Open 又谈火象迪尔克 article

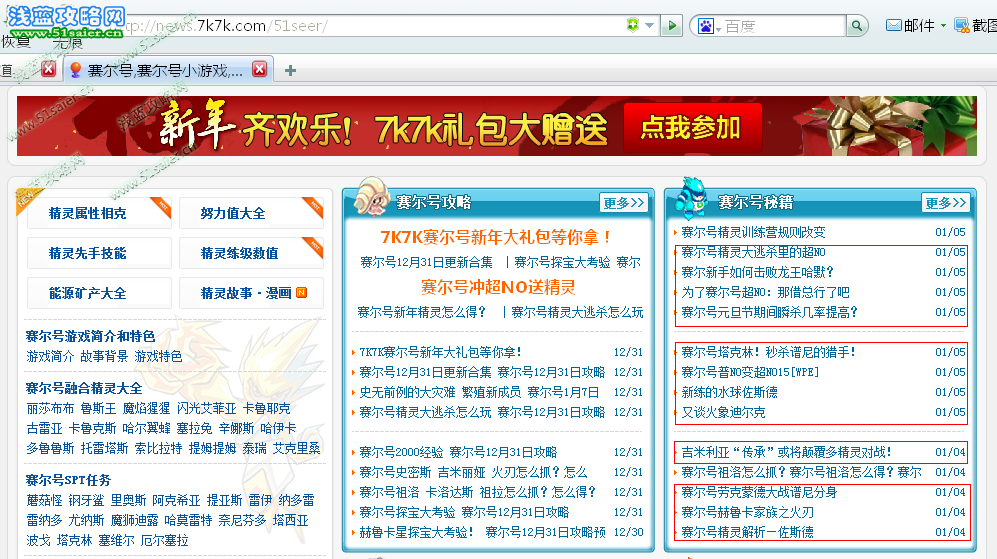coord(723,413)
